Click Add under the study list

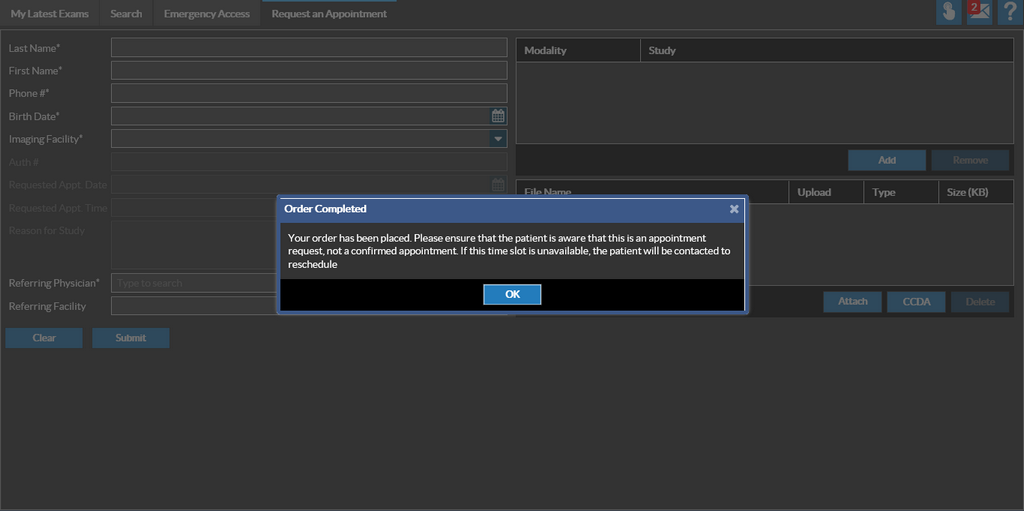click(886, 160)
